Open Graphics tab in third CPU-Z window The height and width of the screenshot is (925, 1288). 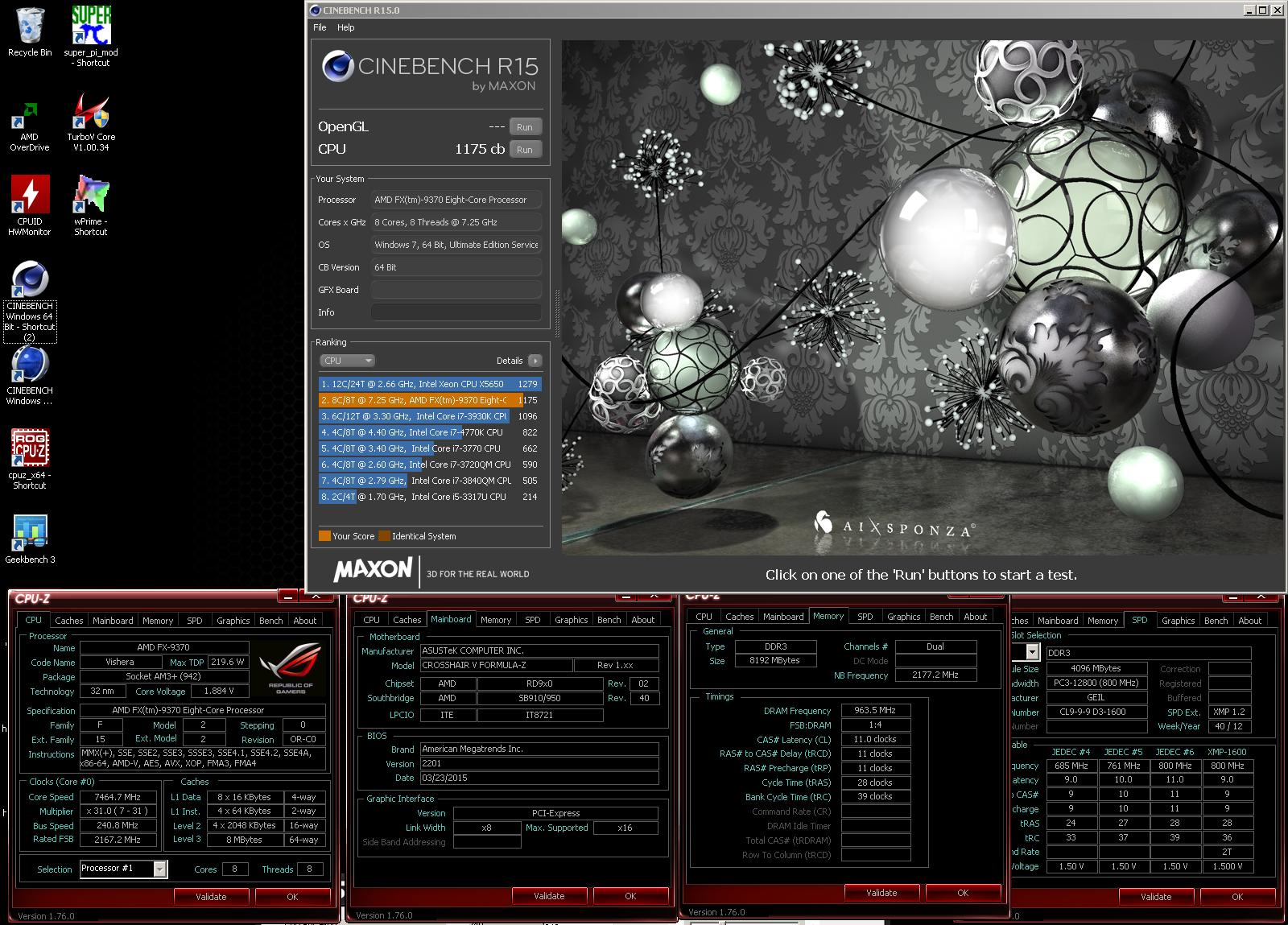pyautogui.click(x=903, y=617)
